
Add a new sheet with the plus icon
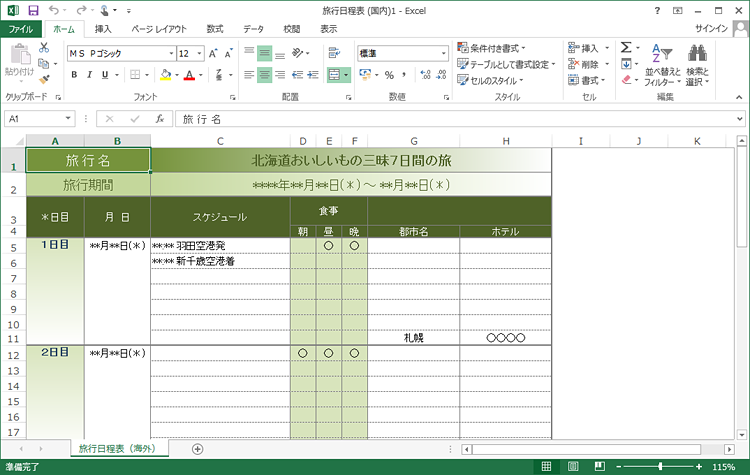(198, 449)
